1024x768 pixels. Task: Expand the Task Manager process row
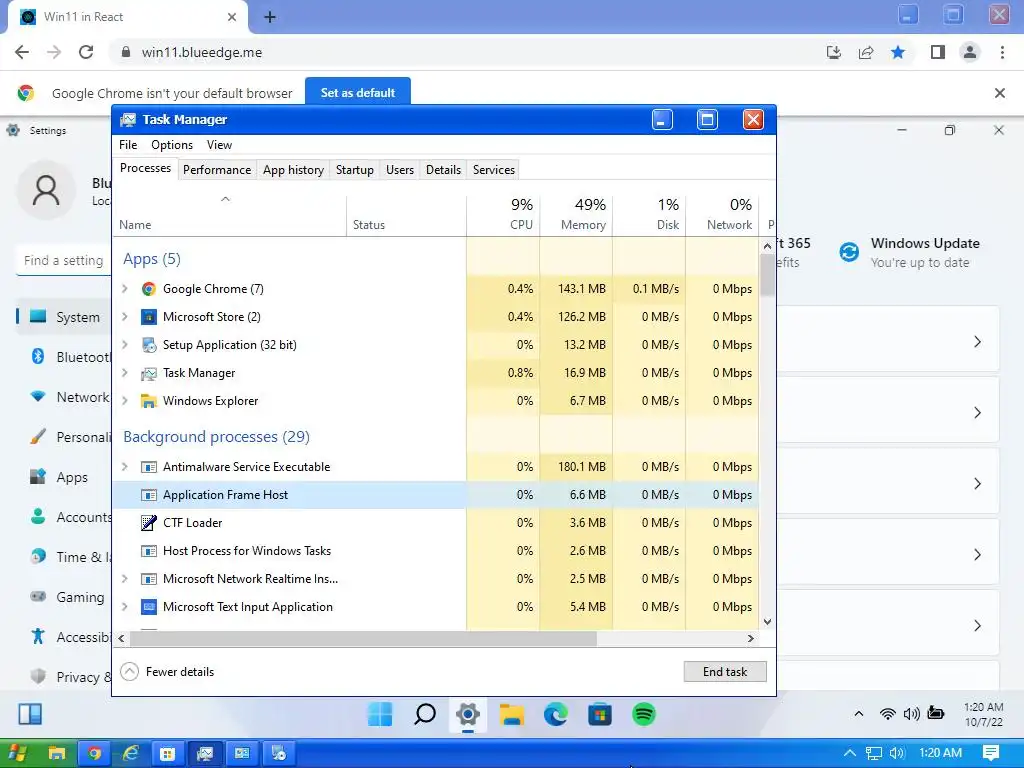(x=125, y=373)
